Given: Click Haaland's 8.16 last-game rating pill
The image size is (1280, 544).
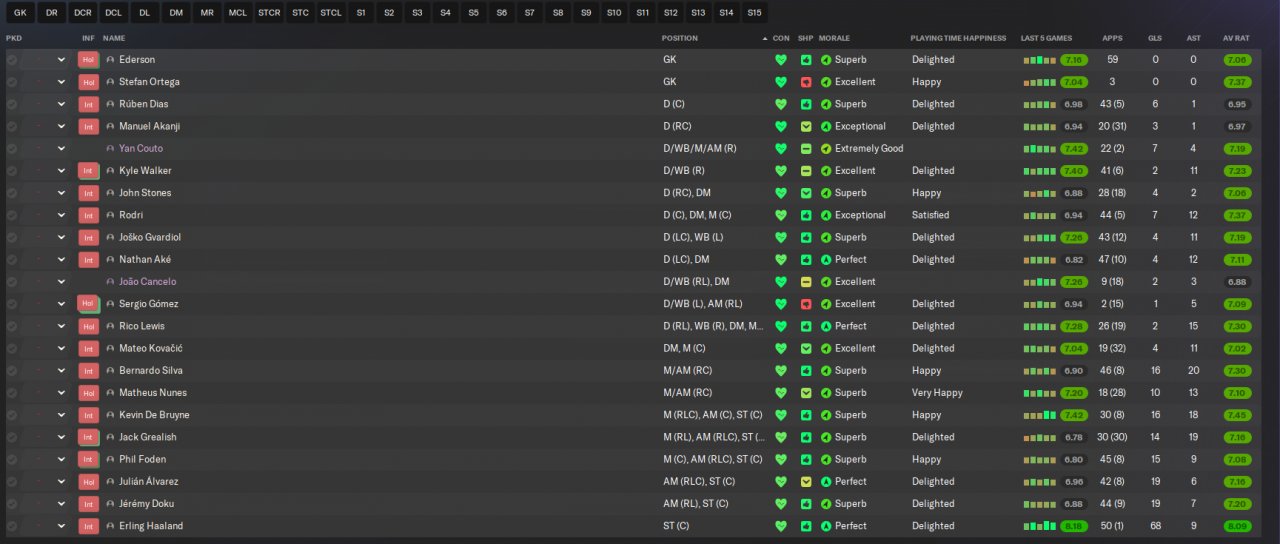Looking at the screenshot, I should point(1074,526).
